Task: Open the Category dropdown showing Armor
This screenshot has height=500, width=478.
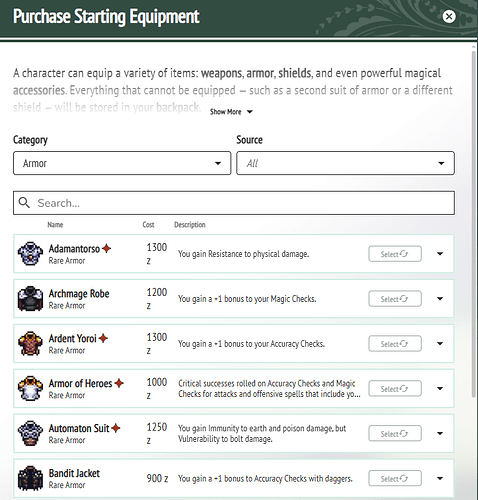Action: coord(122,163)
